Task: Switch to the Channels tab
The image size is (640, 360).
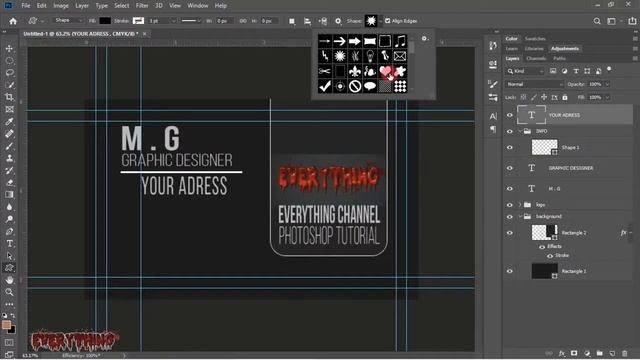Action: pos(536,58)
